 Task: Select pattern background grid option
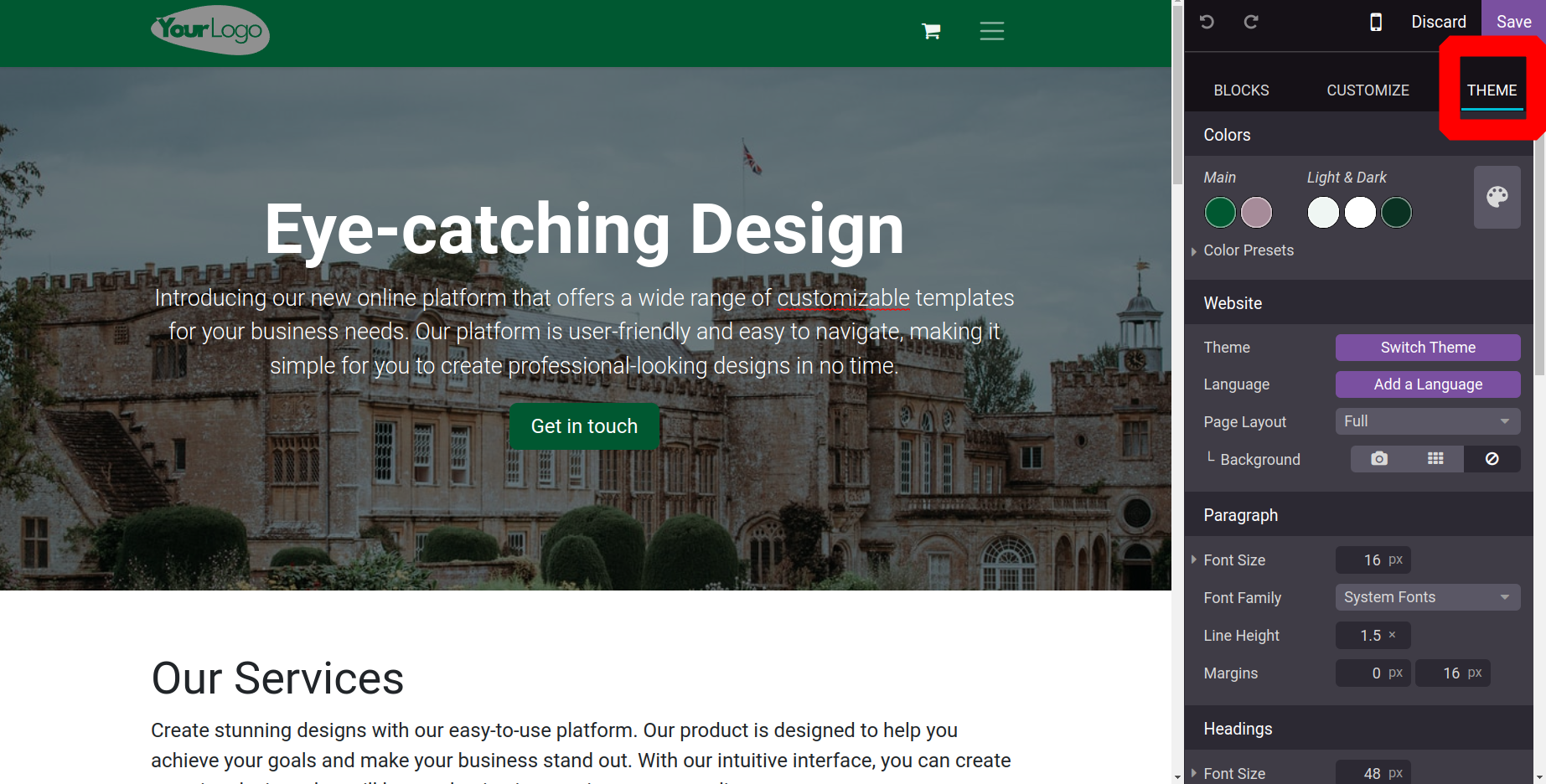tap(1435, 459)
